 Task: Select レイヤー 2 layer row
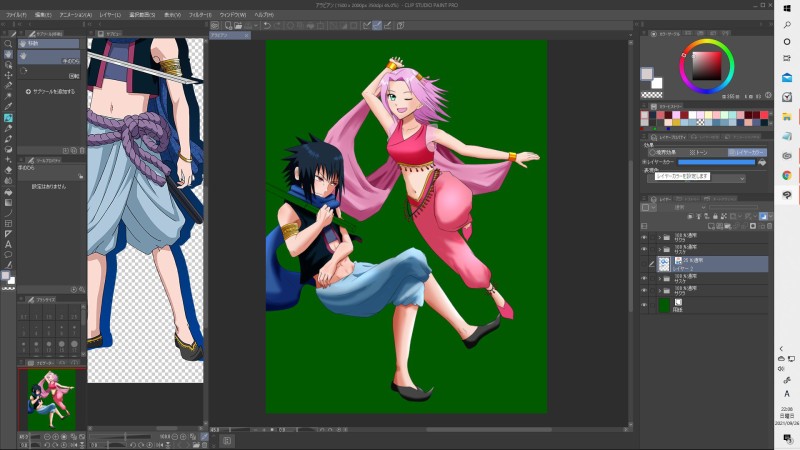[712, 264]
